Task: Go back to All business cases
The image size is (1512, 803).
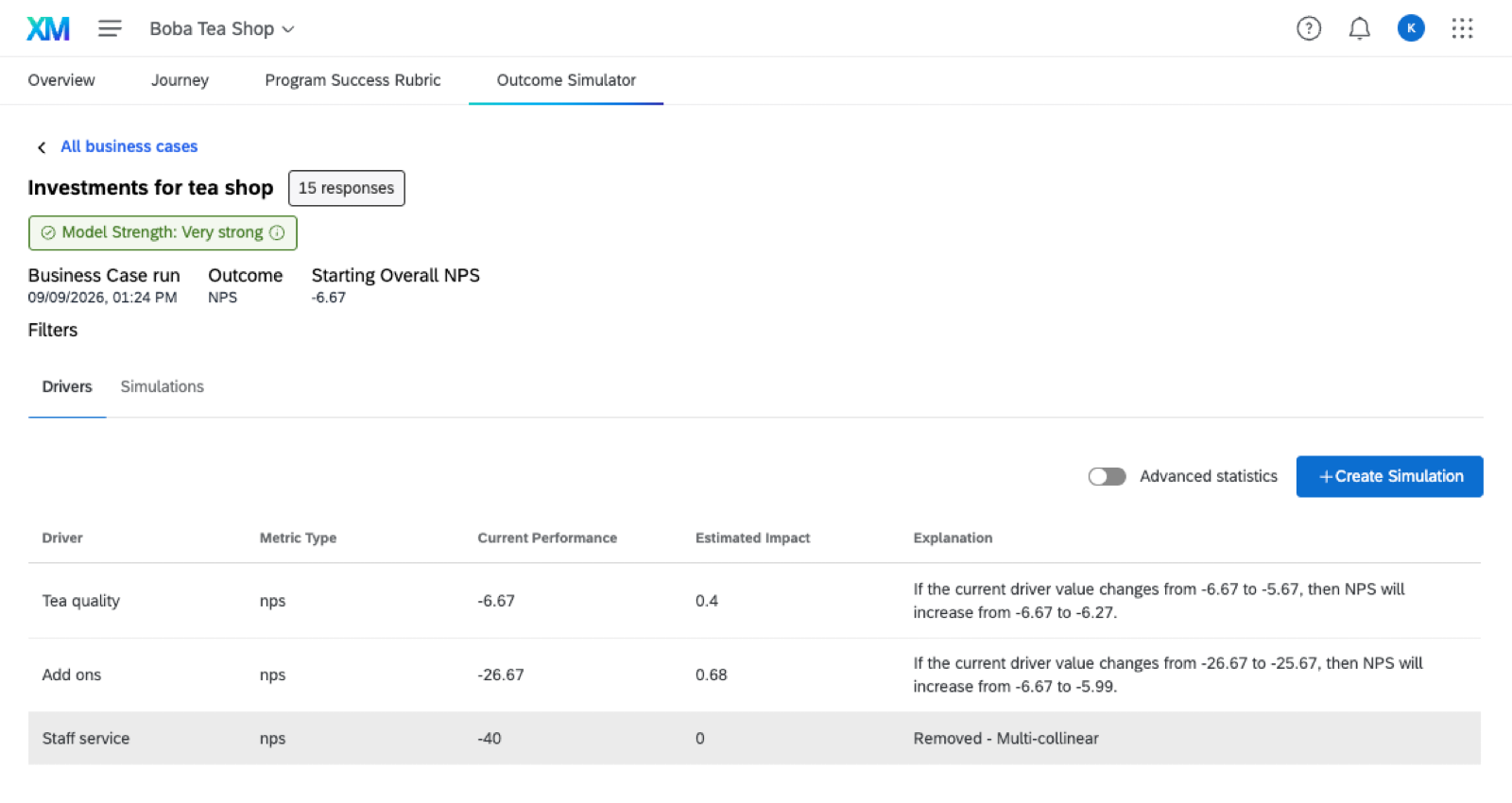Action: (129, 146)
